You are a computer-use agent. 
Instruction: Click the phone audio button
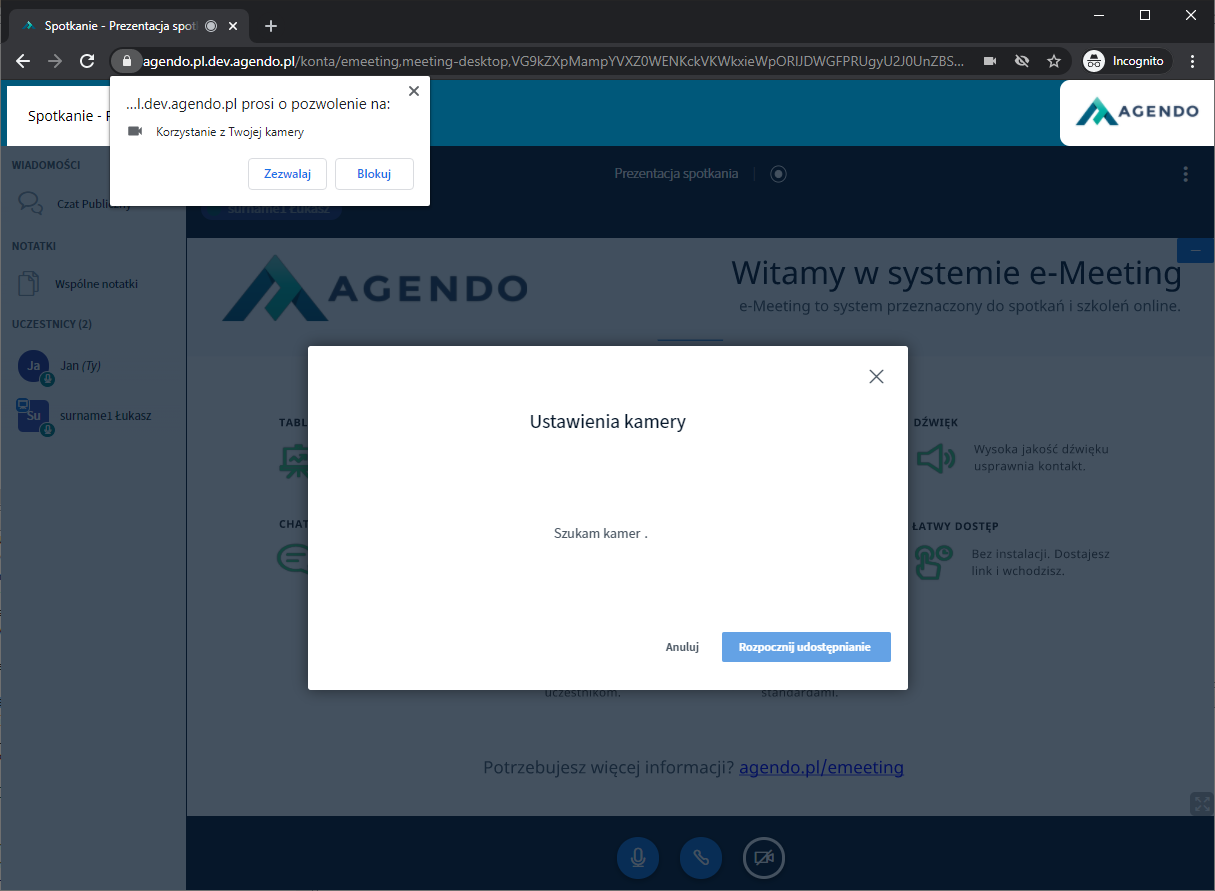(x=701, y=858)
